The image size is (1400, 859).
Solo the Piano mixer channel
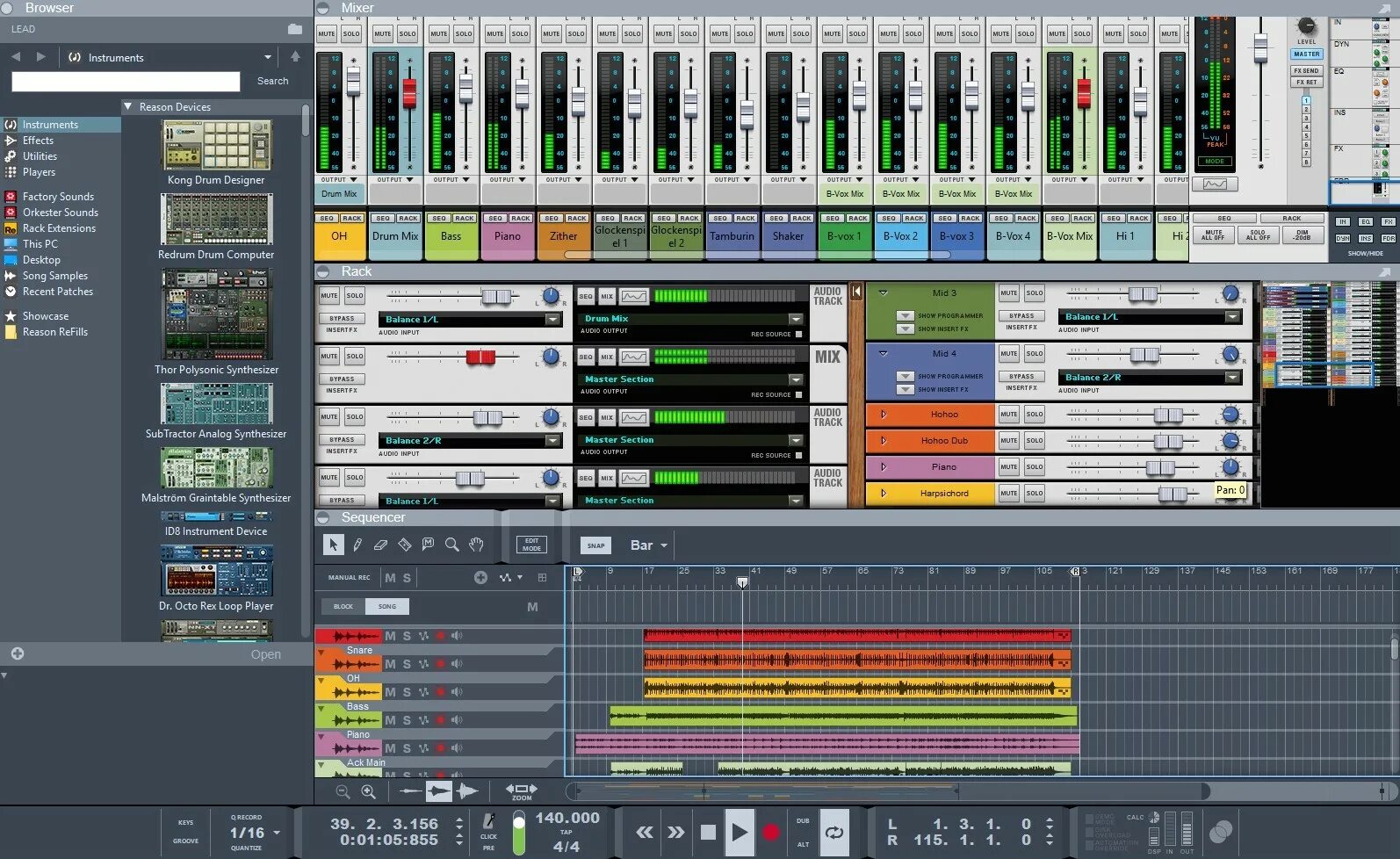[520, 33]
